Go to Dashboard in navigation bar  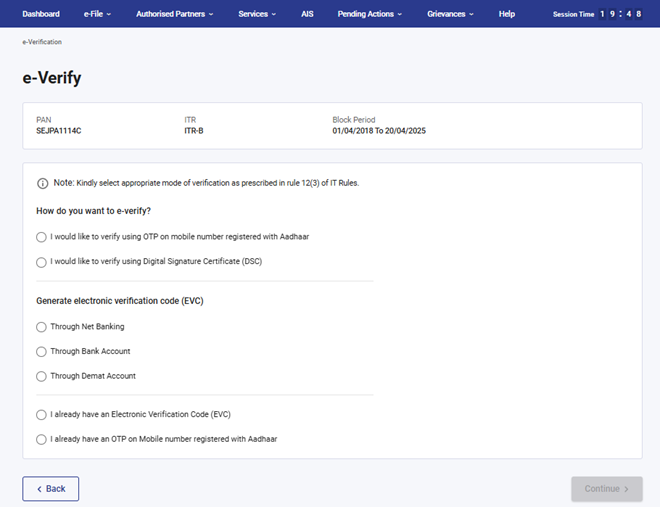(x=41, y=14)
